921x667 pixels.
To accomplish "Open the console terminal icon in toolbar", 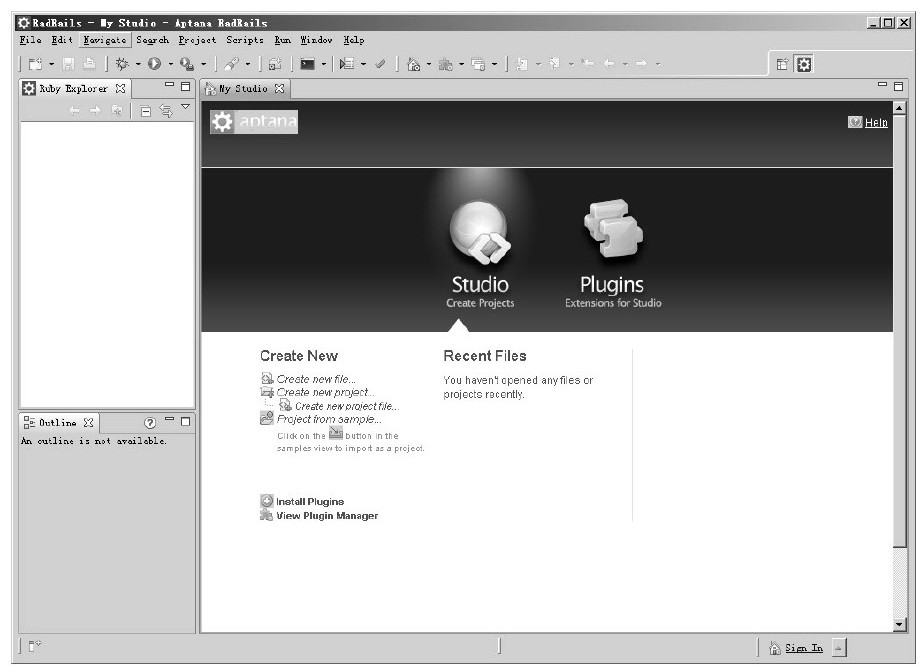I will coord(308,64).
